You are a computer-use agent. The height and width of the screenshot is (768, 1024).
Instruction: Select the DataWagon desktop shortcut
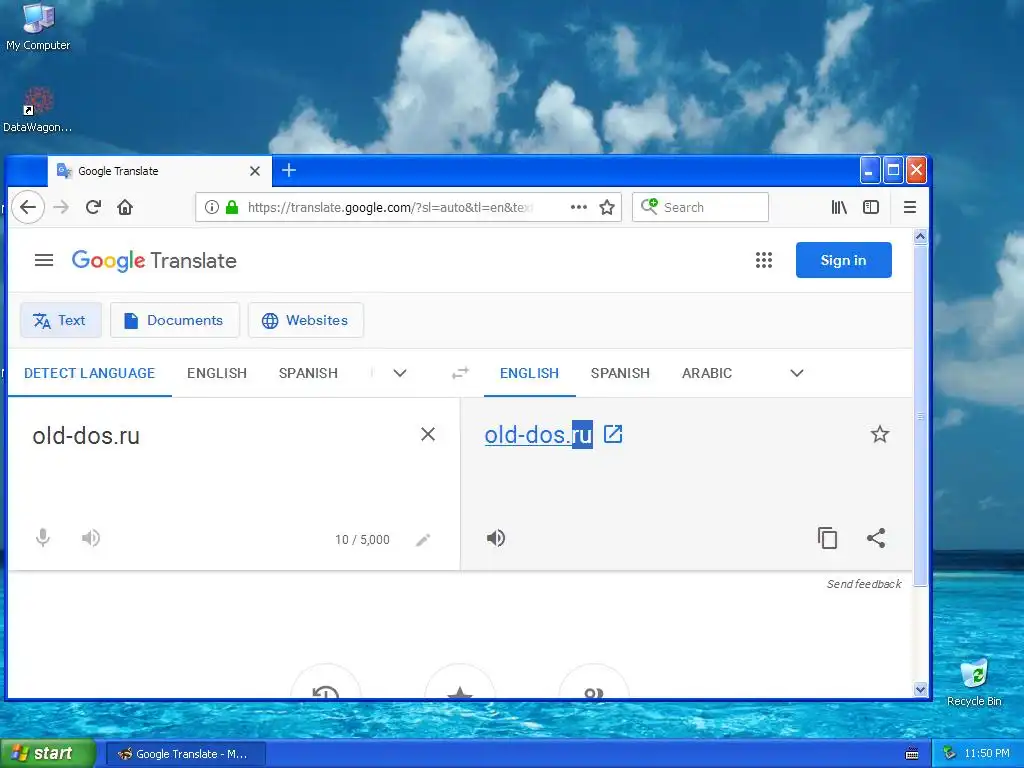pos(37,110)
